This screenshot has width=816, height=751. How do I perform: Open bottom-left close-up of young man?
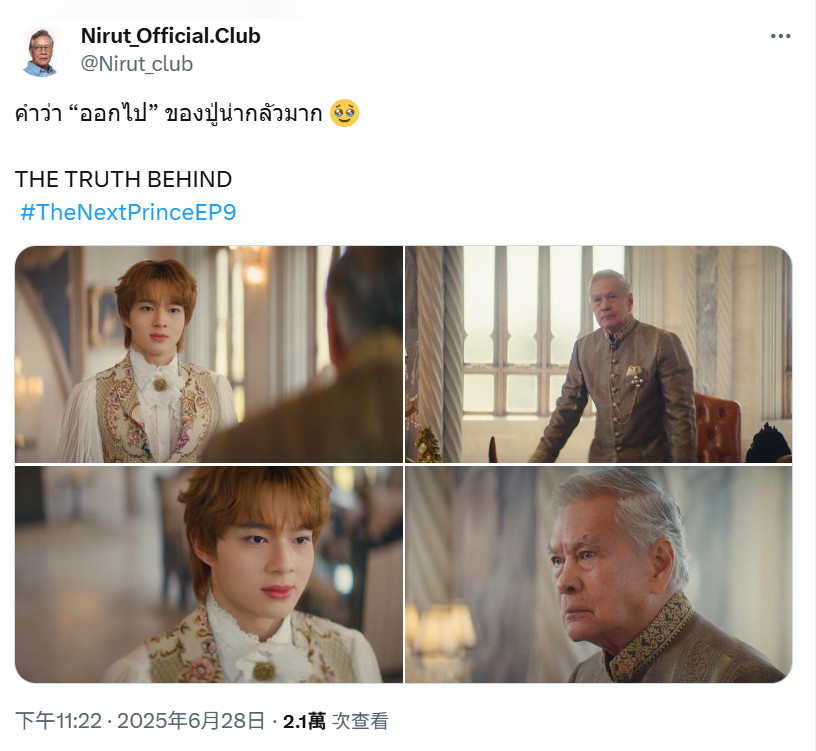coord(209,574)
